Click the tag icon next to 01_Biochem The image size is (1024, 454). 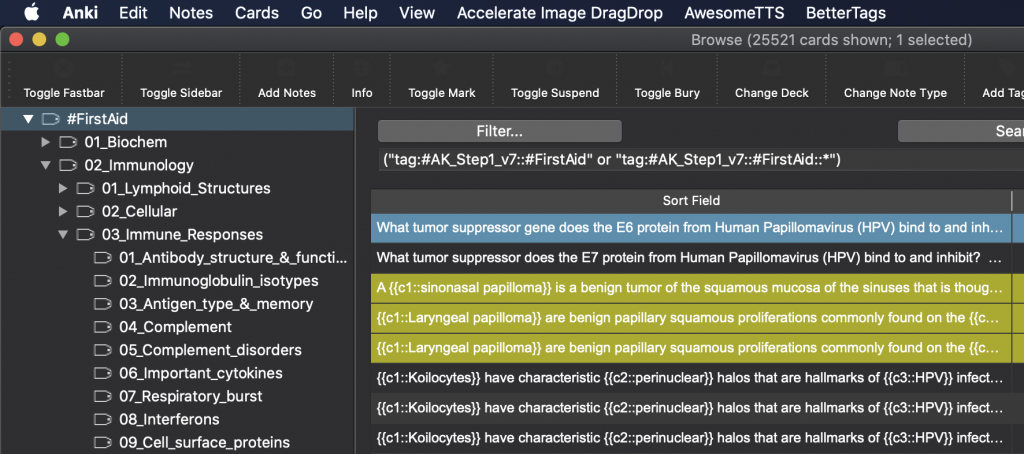point(69,142)
